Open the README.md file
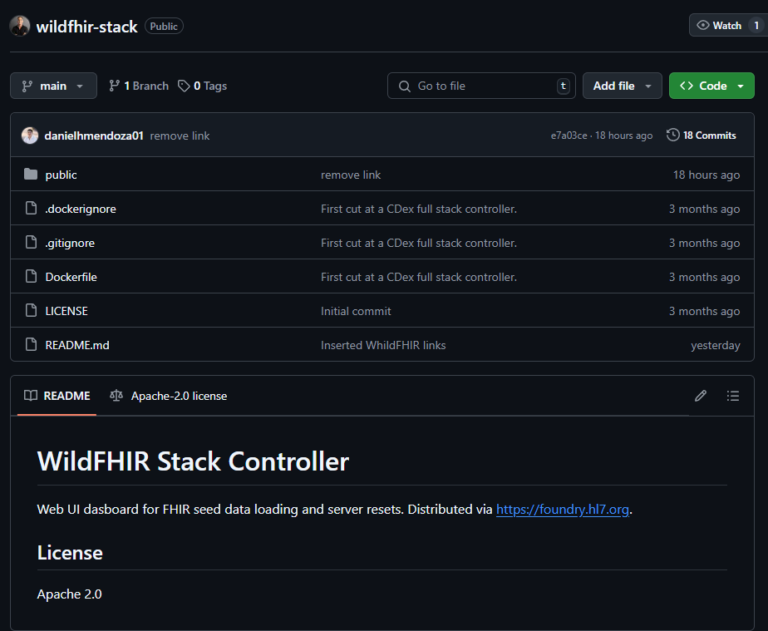Image resolution: width=768 pixels, height=631 pixels. click(77, 345)
